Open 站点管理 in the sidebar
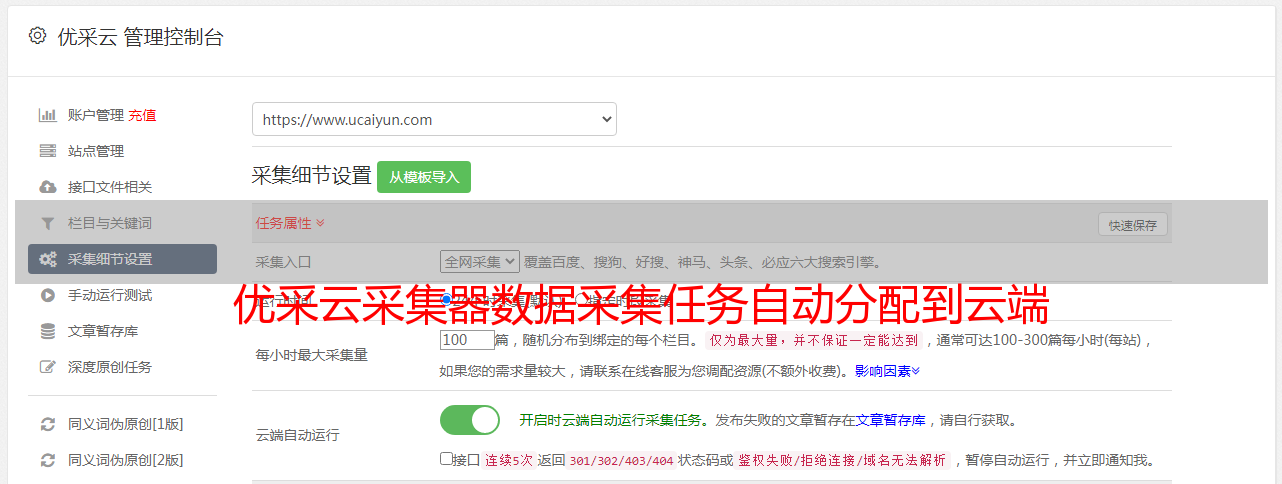The width and height of the screenshot is (1282, 484). [x=96, y=151]
